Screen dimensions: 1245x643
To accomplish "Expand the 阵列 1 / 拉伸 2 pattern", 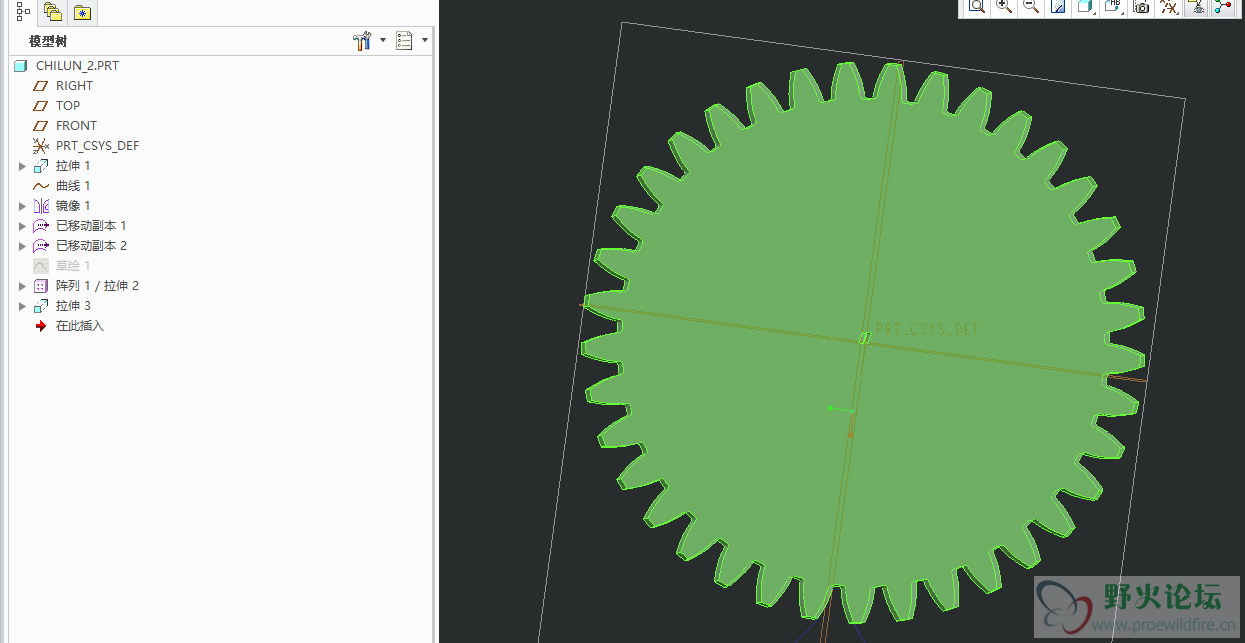I will click(x=23, y=286).
